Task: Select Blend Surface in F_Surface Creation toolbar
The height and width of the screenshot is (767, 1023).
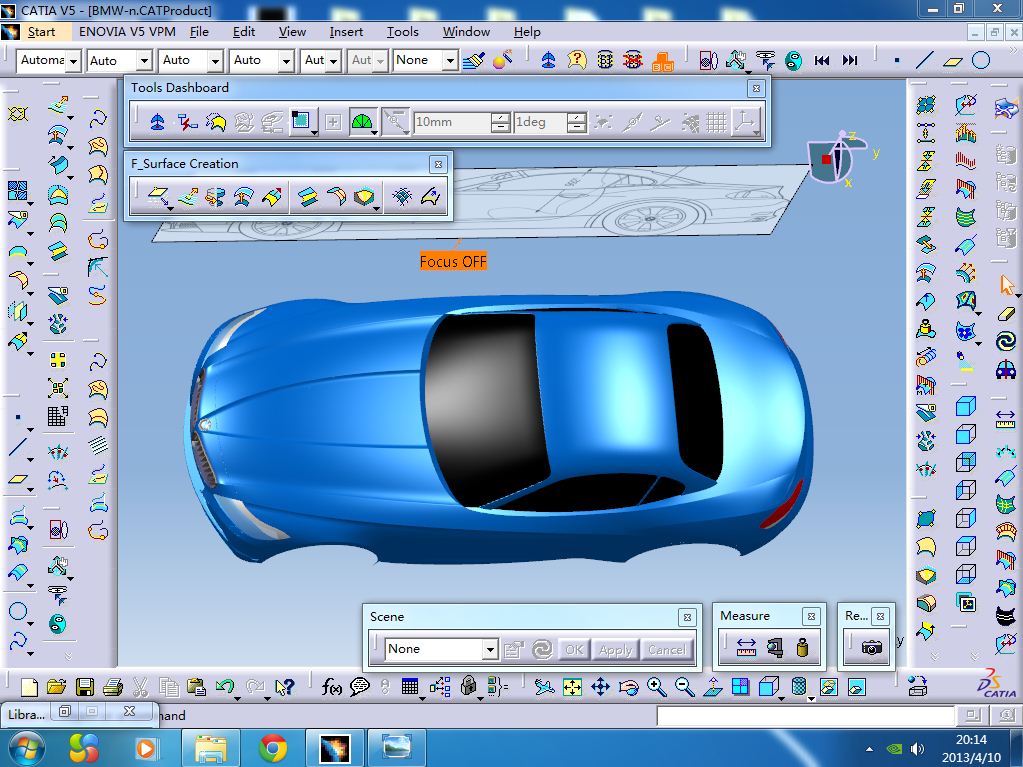Action: [308, 196]
